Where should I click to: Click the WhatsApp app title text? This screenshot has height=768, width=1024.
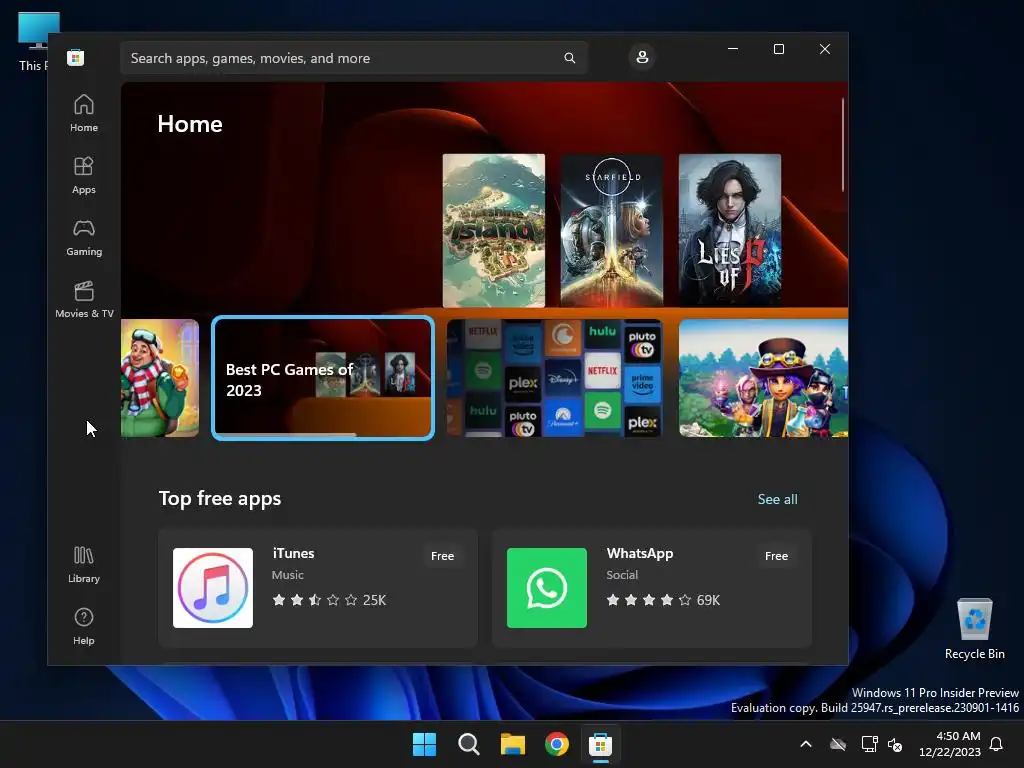639,553
